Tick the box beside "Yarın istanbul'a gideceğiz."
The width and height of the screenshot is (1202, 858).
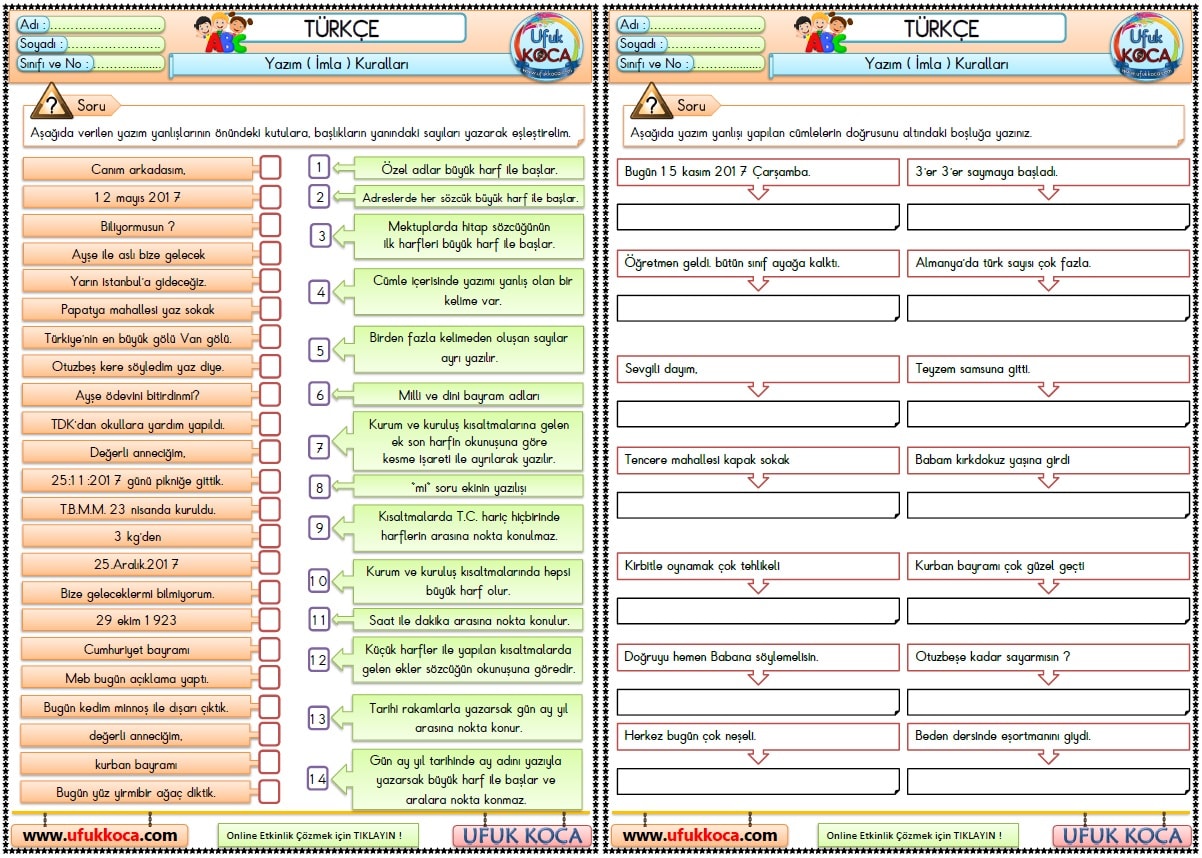(x=270, y=280)
